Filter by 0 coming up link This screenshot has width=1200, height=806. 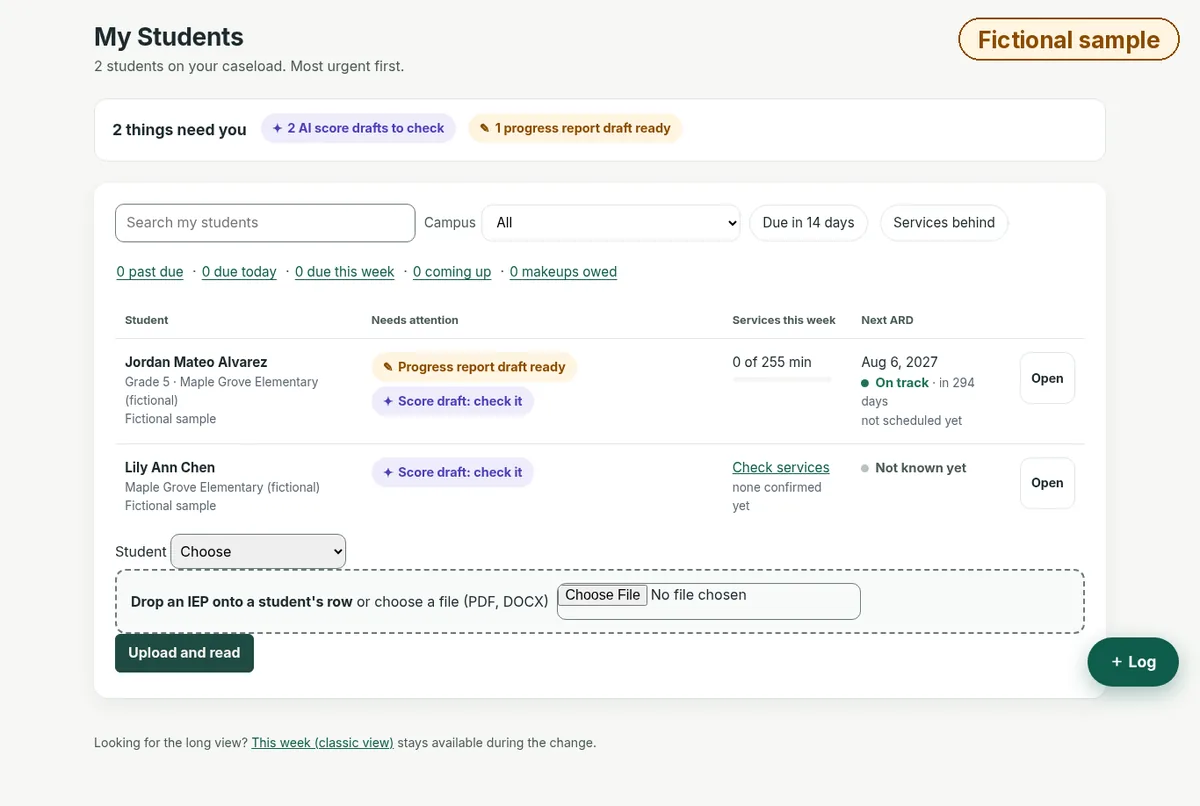tap(452, 272)
